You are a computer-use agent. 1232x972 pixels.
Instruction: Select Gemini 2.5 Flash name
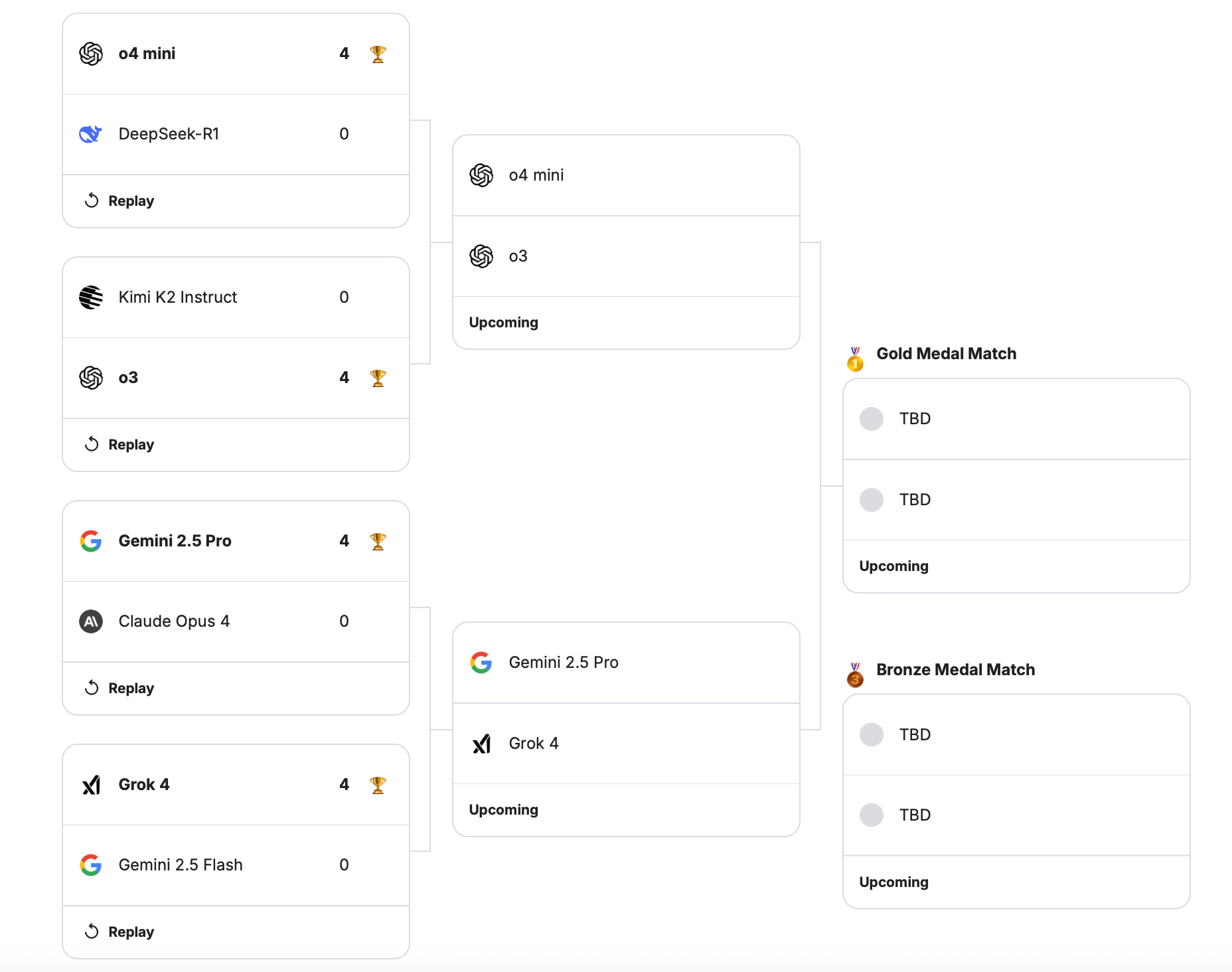[x=181, y=865]
